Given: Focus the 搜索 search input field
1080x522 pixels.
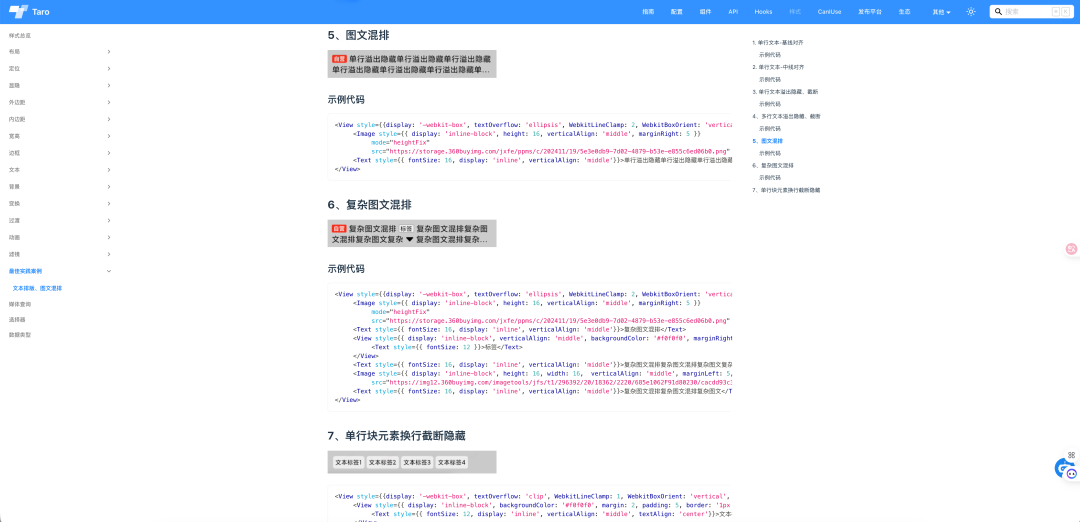Looking at the screenshot, I should tap(1030, 12).
